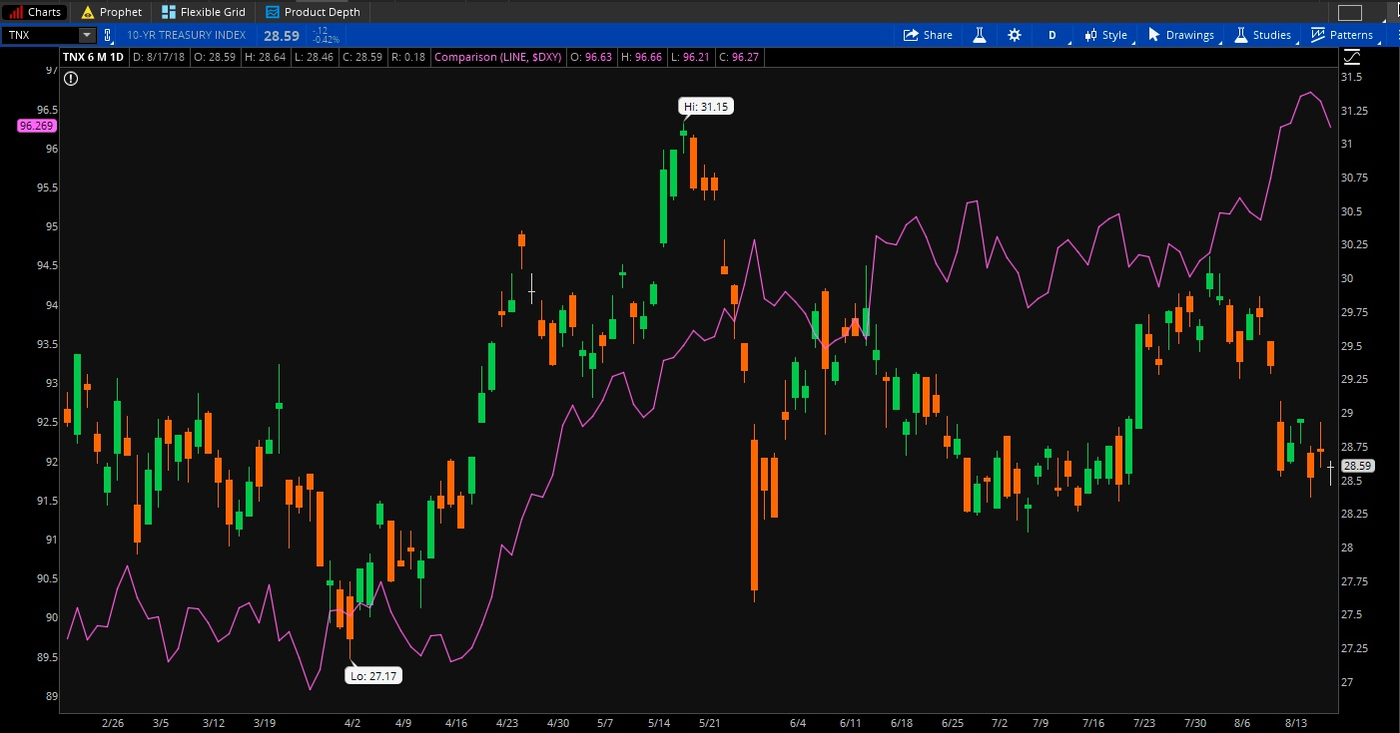
Task: Click the 2/26 date on the time axis
Action: point(113,722)
